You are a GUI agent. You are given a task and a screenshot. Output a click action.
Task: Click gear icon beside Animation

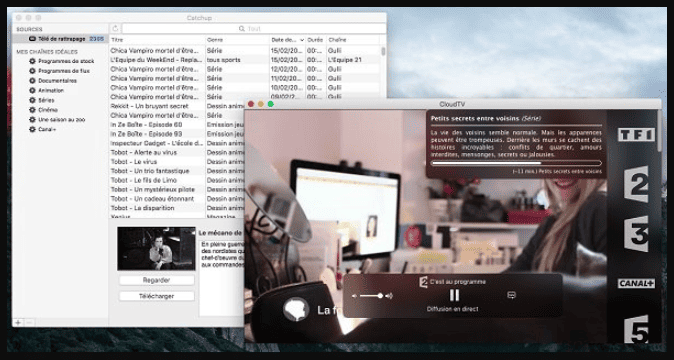pos(32,90)
